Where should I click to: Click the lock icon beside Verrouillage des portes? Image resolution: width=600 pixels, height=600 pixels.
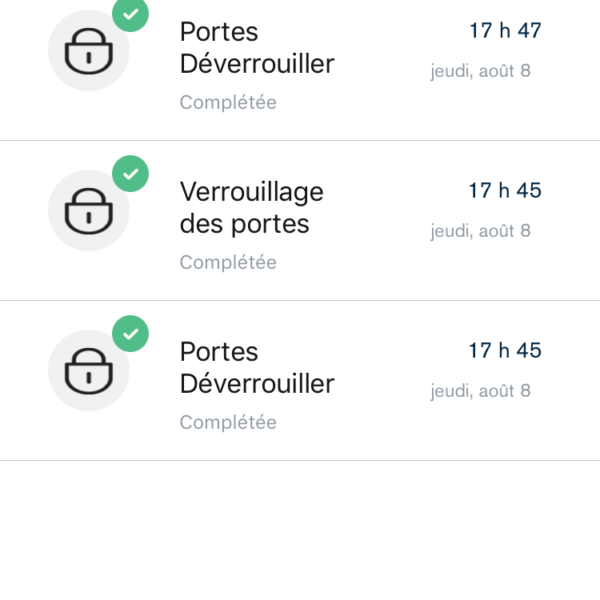coord(89,211)
